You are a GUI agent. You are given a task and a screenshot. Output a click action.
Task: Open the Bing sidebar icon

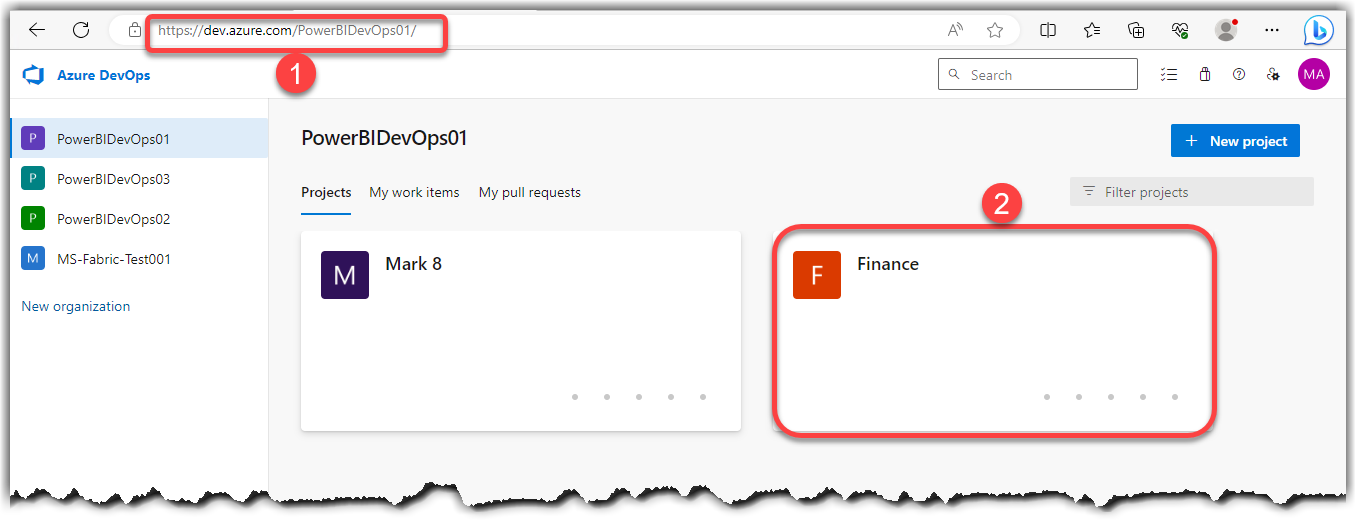1319,30
